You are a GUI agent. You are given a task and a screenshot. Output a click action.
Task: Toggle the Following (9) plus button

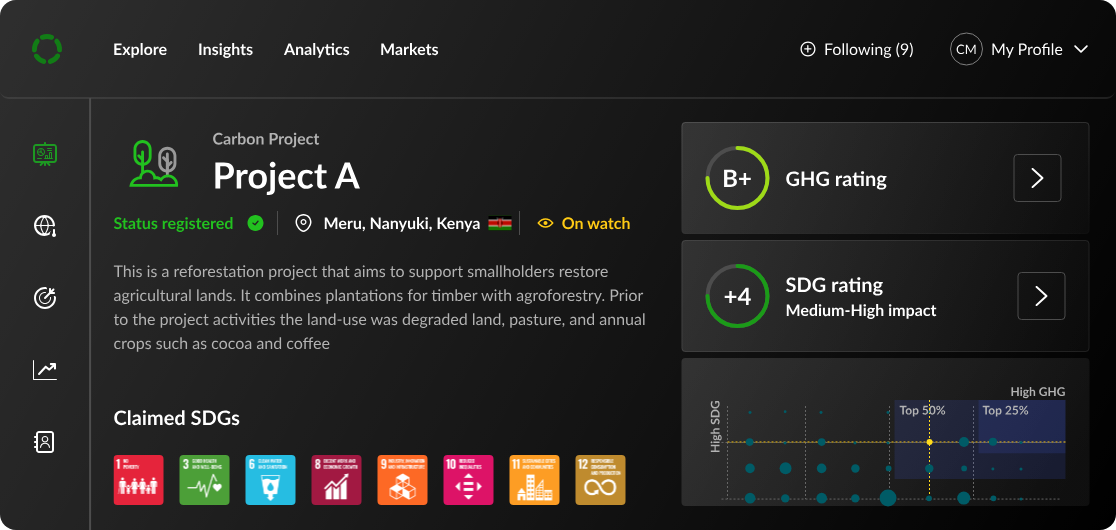coord(808,49)
